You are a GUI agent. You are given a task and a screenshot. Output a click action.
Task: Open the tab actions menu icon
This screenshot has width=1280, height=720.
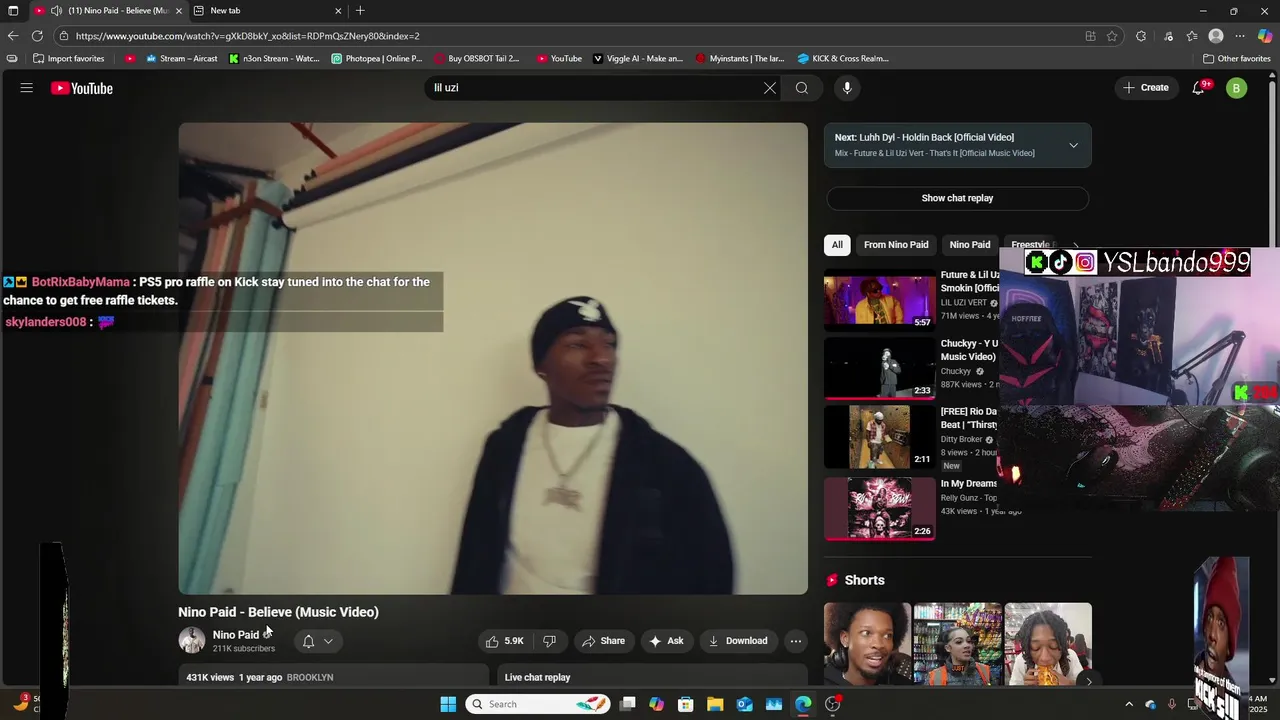click(13, 11)
